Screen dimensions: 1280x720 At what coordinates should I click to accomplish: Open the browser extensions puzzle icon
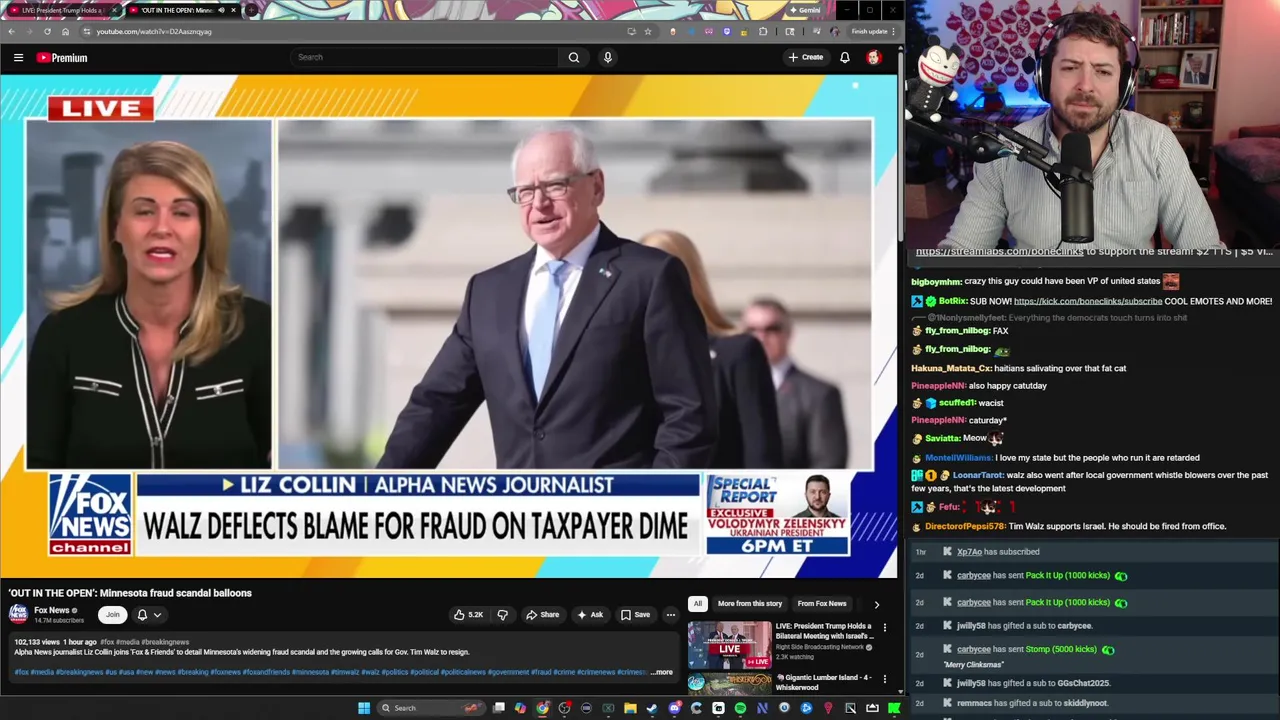coord(763,31)
